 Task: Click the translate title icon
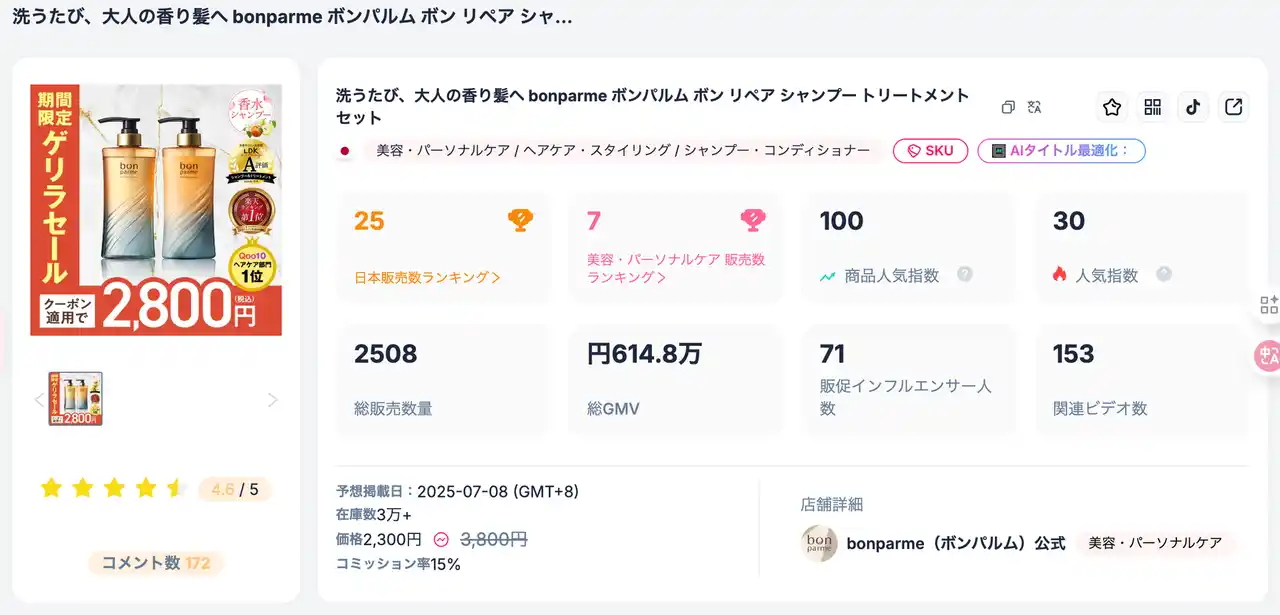1035,107
